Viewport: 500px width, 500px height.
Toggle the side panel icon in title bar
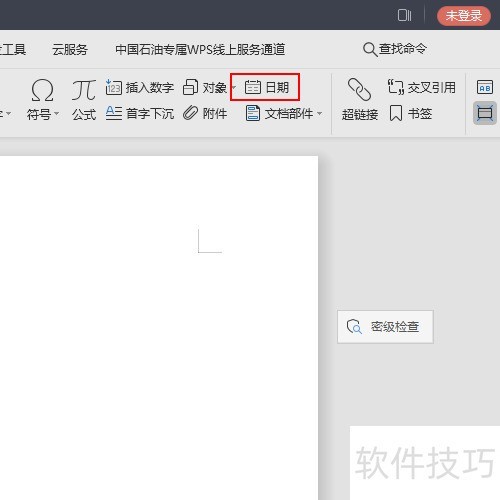pyautogui.click(x=404, y=15)
